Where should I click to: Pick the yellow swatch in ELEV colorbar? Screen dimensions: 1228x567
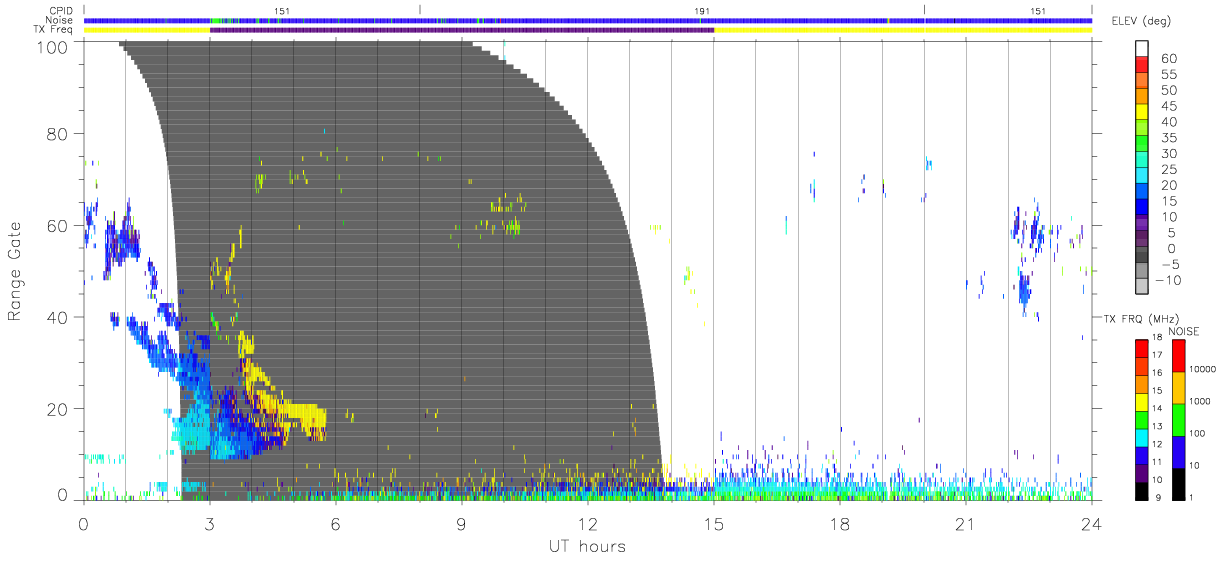click(1144, 113)
